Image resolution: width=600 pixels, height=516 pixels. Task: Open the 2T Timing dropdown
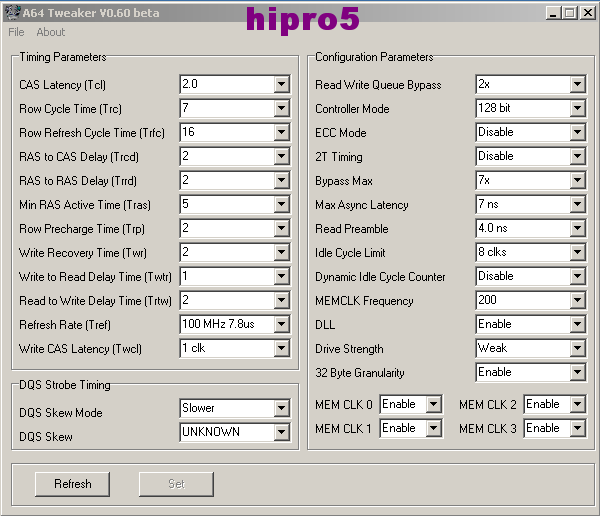577,156
